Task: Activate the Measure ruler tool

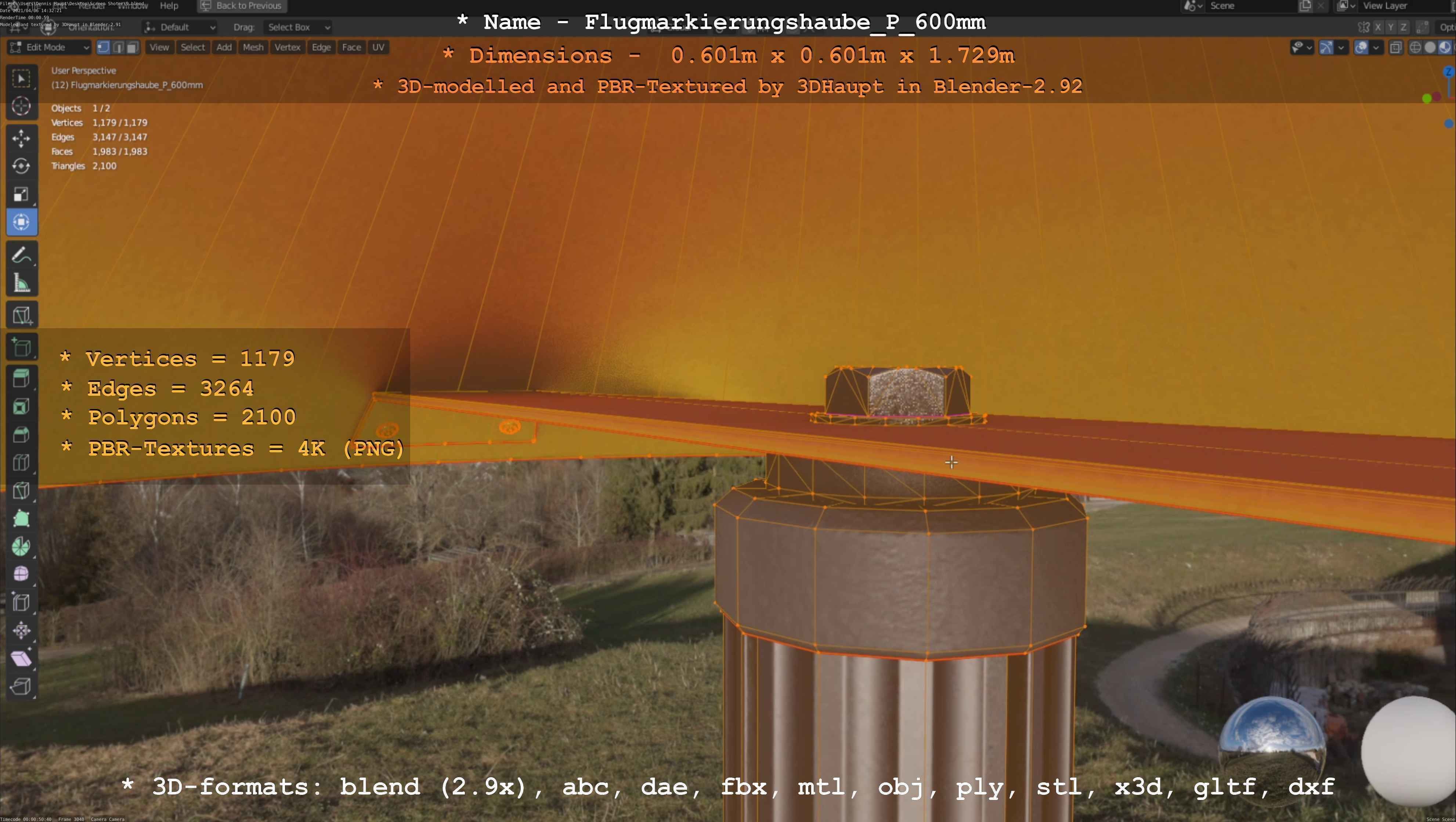Action: [21, 283]
